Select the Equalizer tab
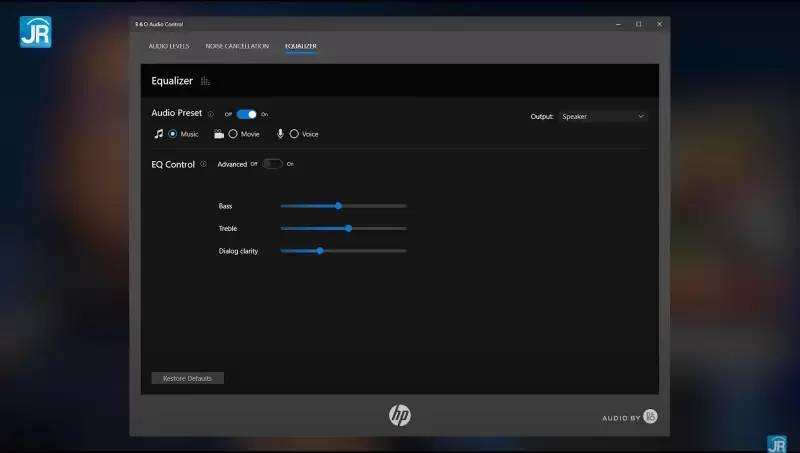Screen dimensions: 800x453 [x=301, y=46]
